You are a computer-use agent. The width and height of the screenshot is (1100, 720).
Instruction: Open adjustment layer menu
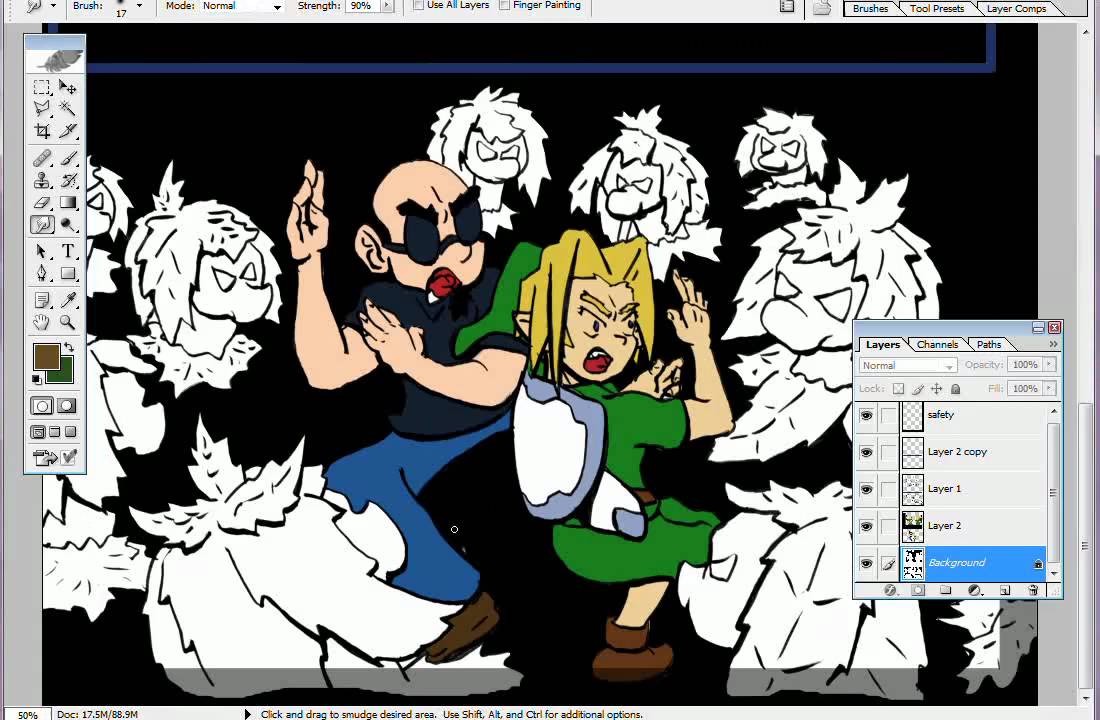975,590
